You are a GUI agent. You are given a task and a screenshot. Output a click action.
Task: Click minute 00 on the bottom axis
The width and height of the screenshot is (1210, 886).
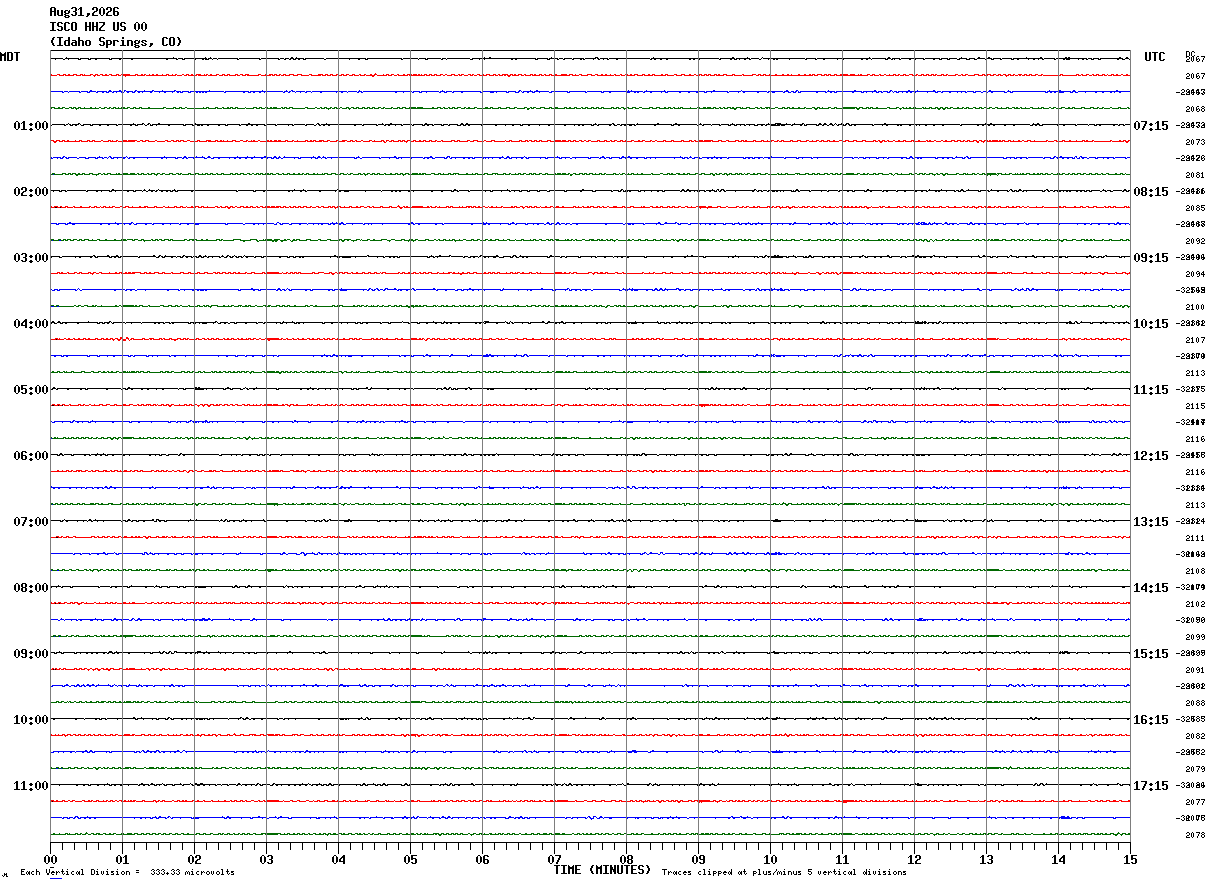click(51, 859)
